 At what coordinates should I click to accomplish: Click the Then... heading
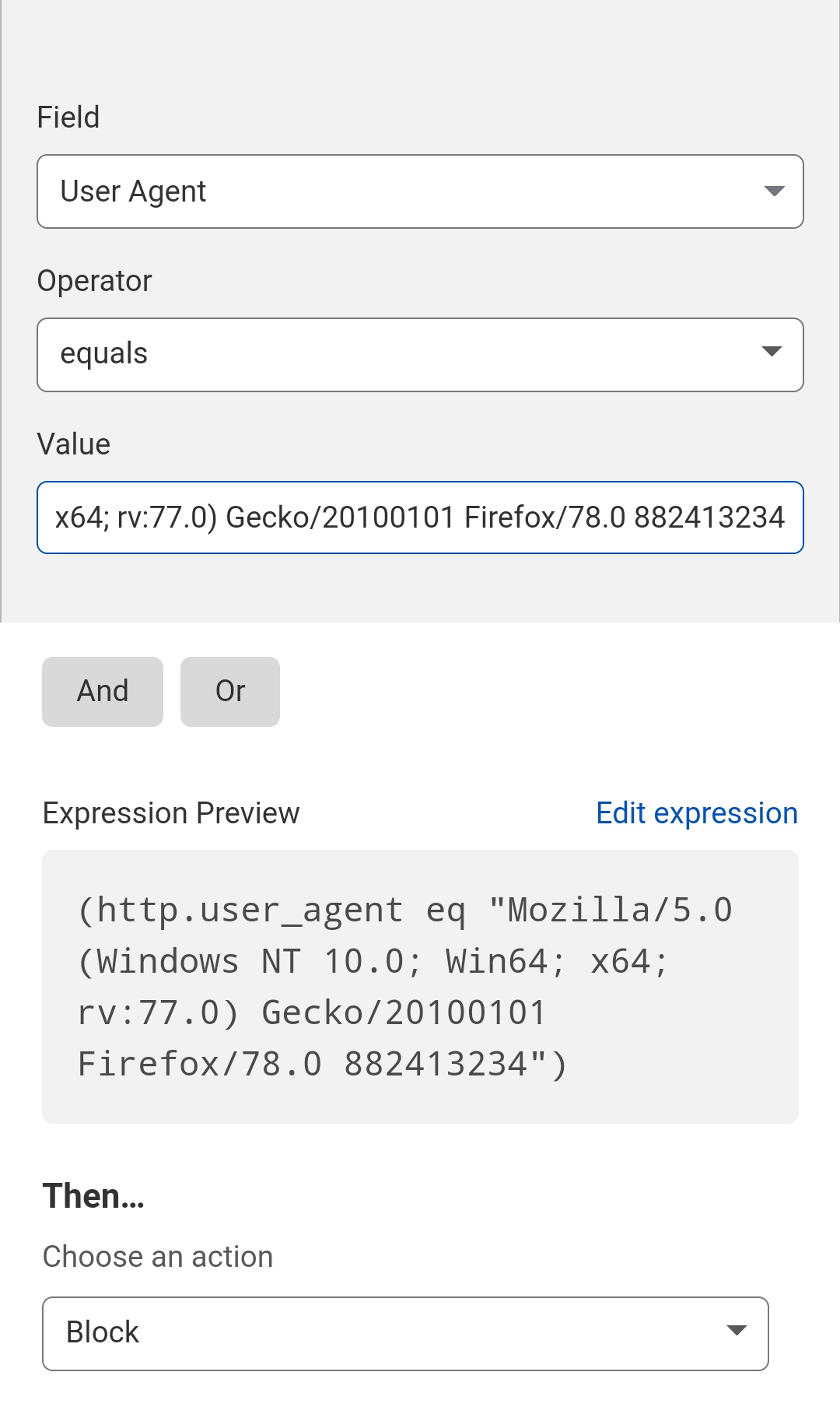93,1196
